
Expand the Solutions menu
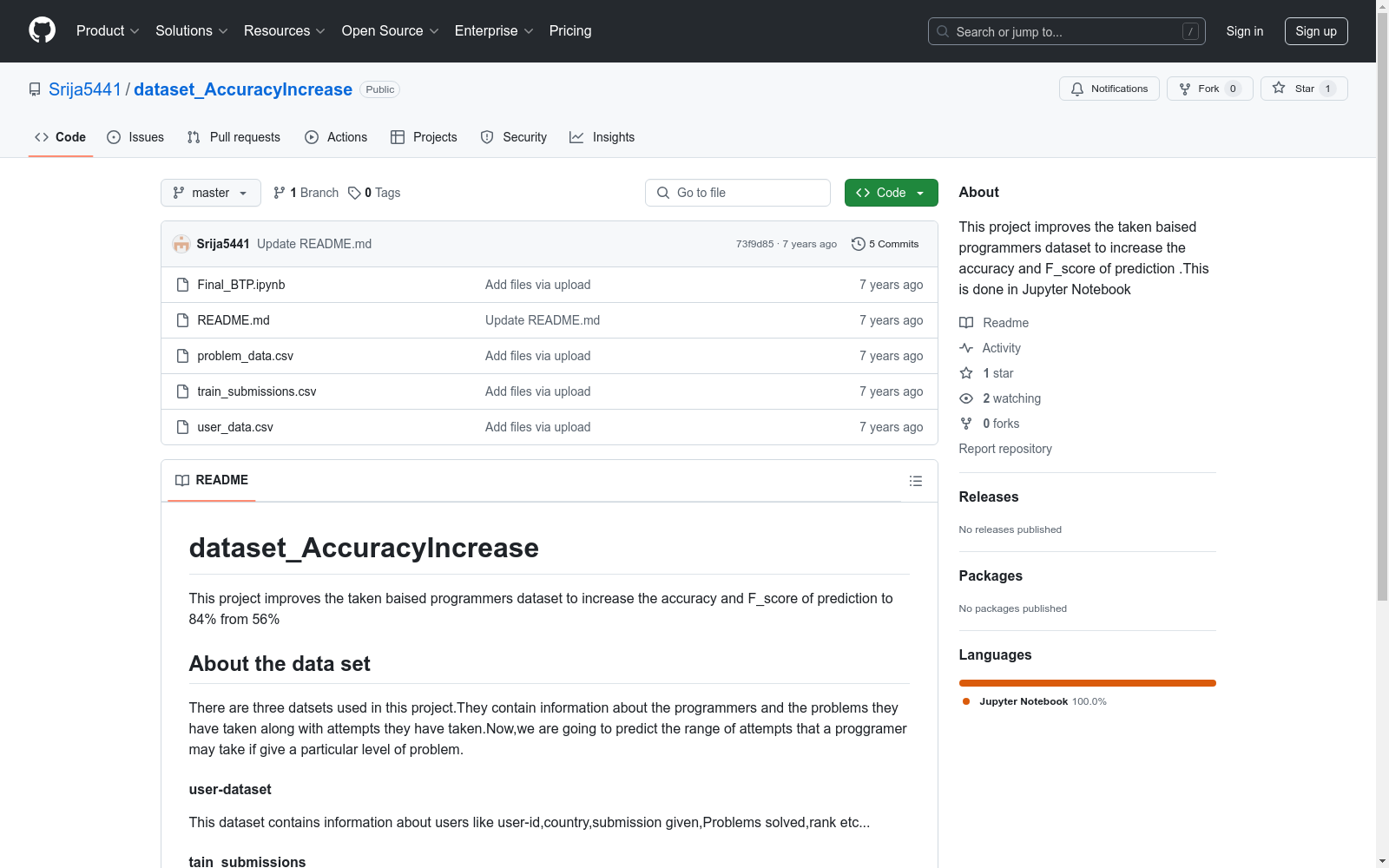pos(192,31)
